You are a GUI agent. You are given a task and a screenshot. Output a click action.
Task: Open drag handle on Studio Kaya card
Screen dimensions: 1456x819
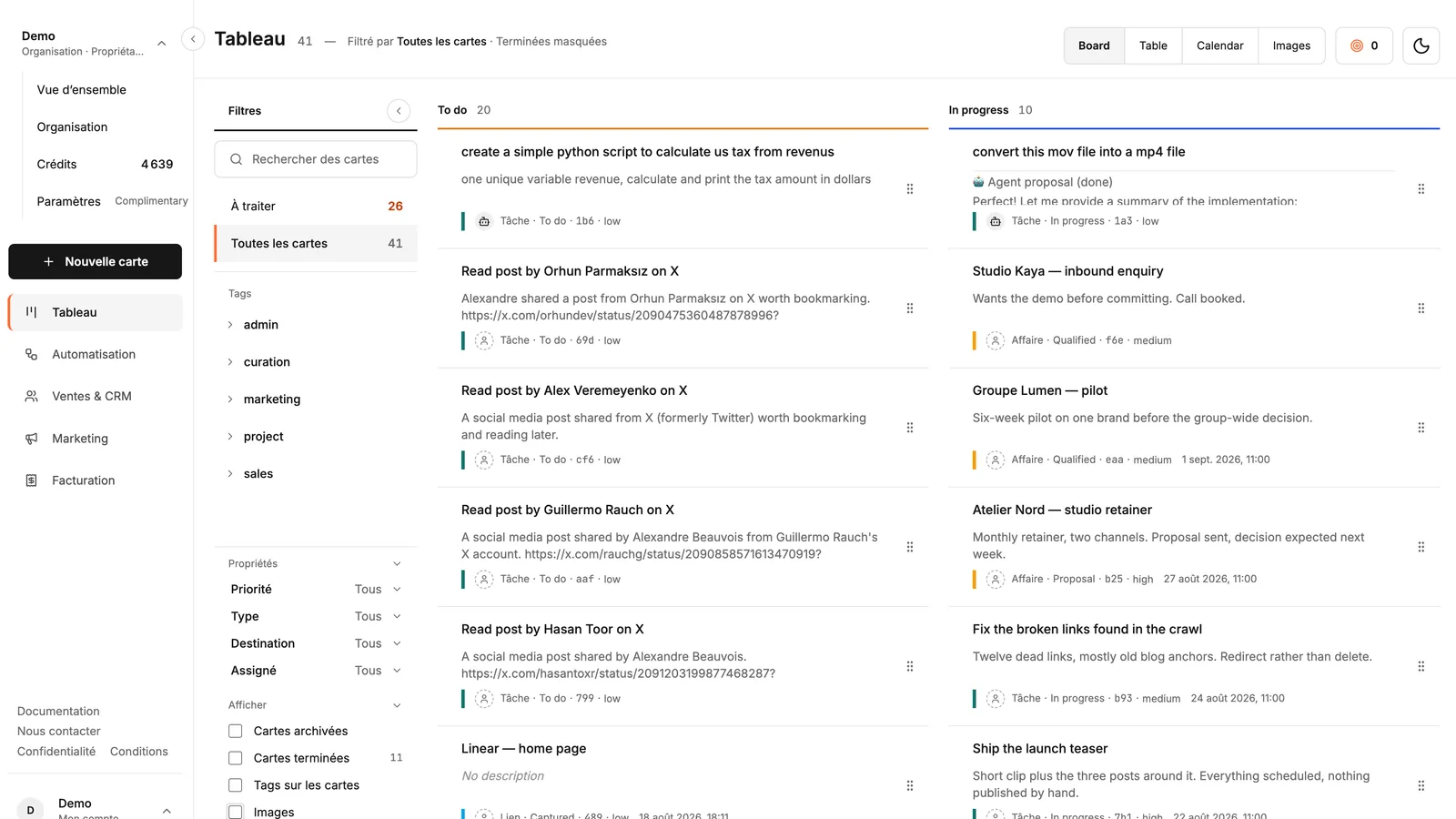[1421, 308]
